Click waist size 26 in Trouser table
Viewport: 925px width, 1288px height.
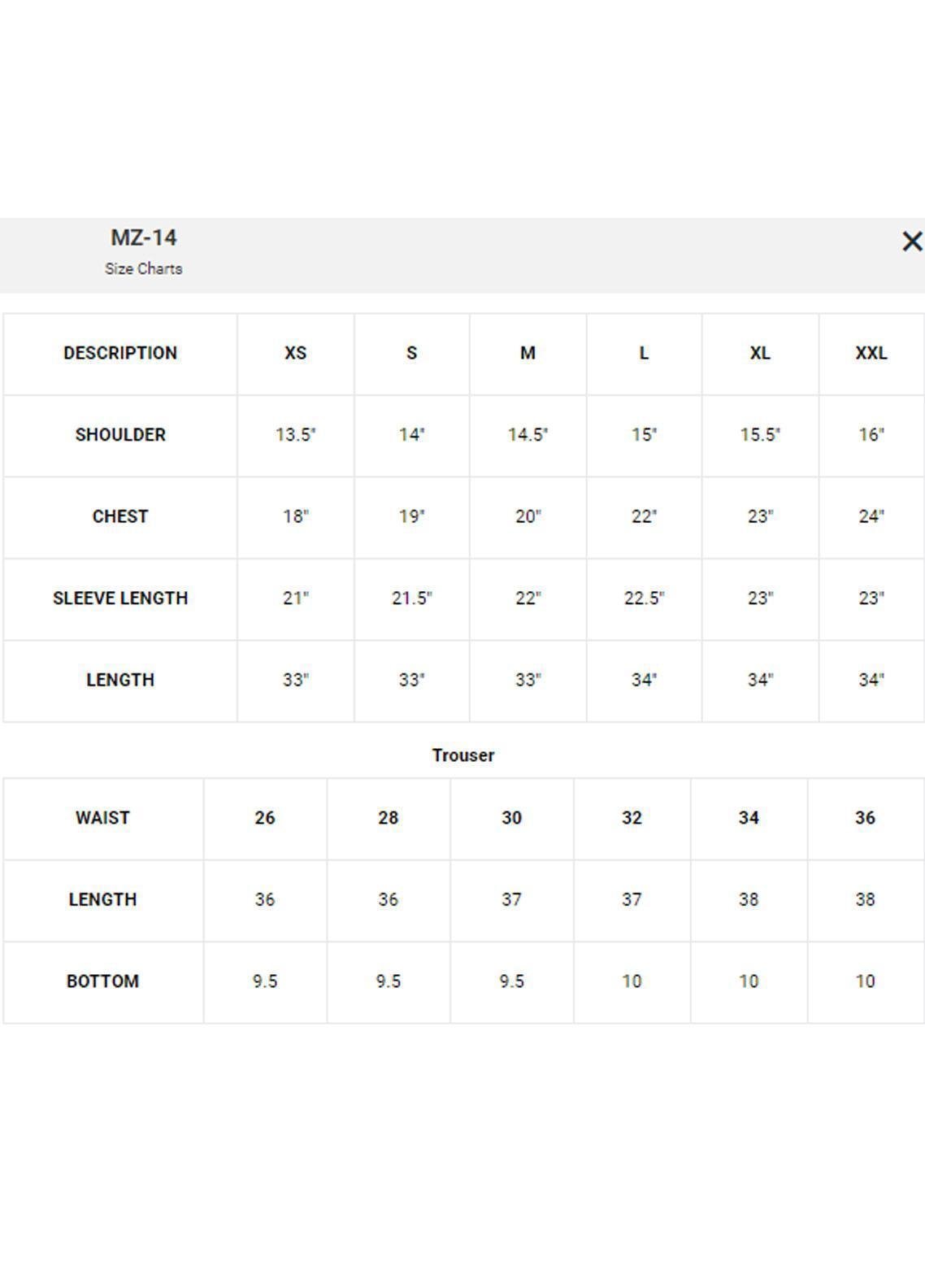(265, 818)
